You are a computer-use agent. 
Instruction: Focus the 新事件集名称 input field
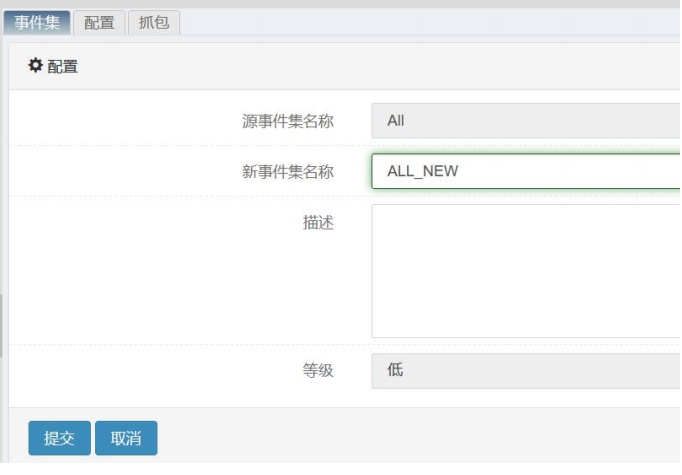click(526, 171)
